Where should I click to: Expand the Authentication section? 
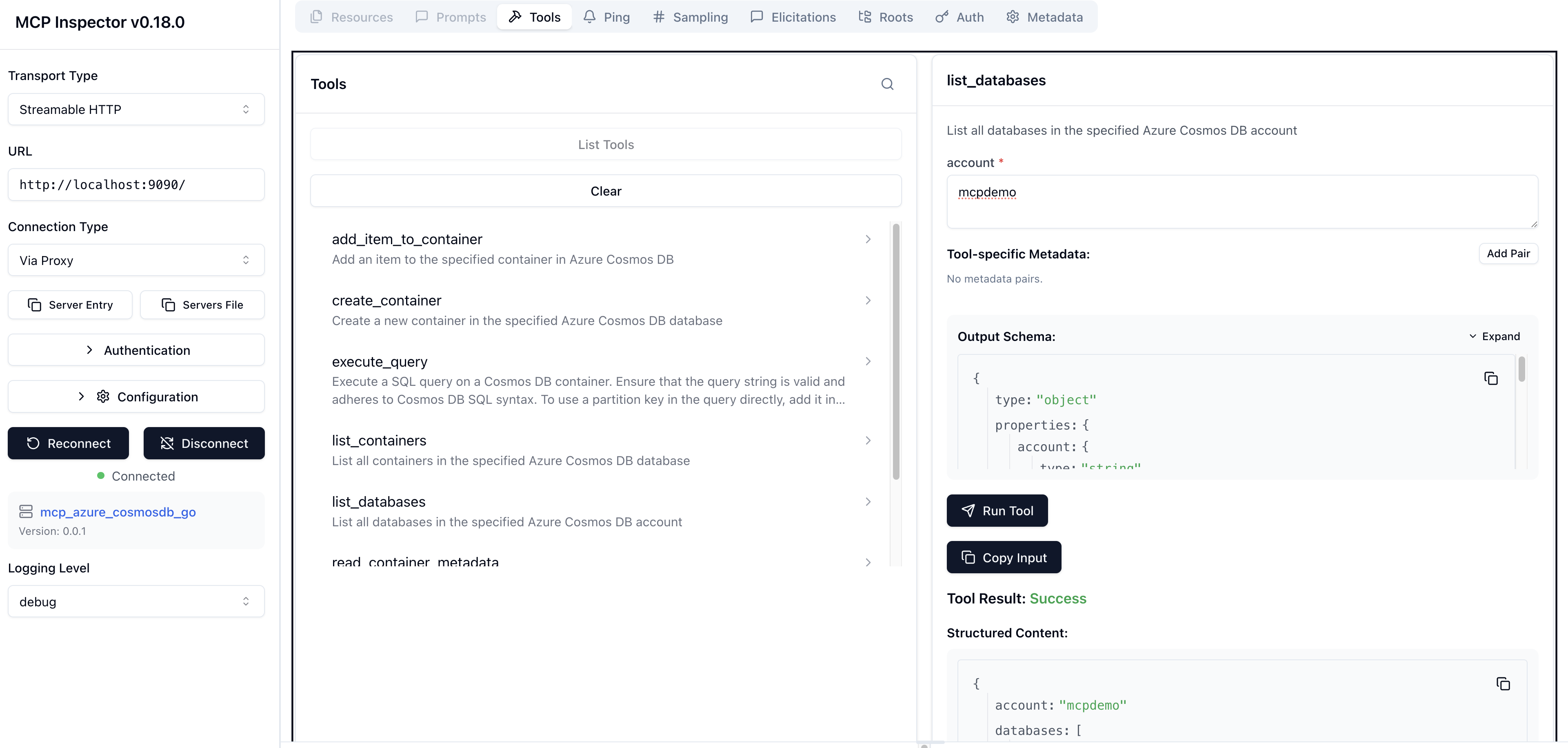point(136,350)
